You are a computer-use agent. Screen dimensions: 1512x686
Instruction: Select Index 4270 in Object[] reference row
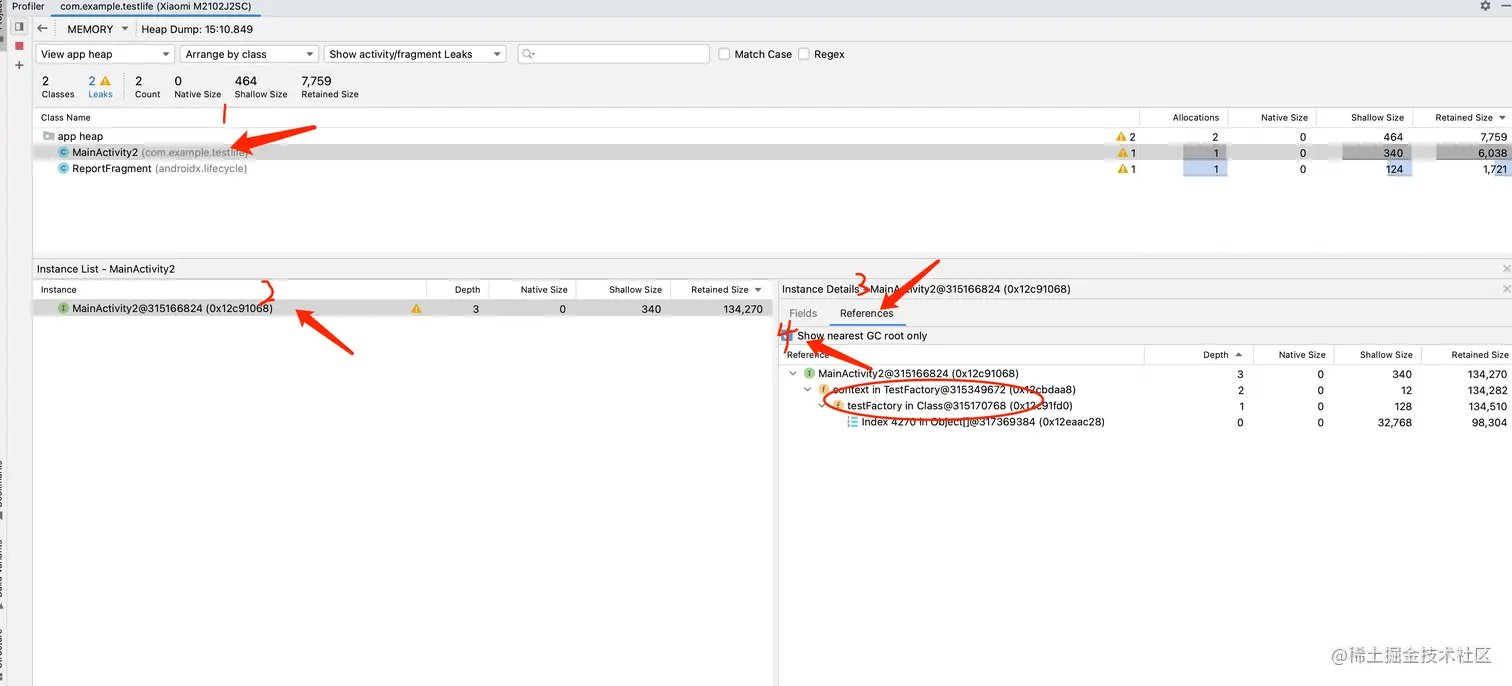tap(1146, 422)
